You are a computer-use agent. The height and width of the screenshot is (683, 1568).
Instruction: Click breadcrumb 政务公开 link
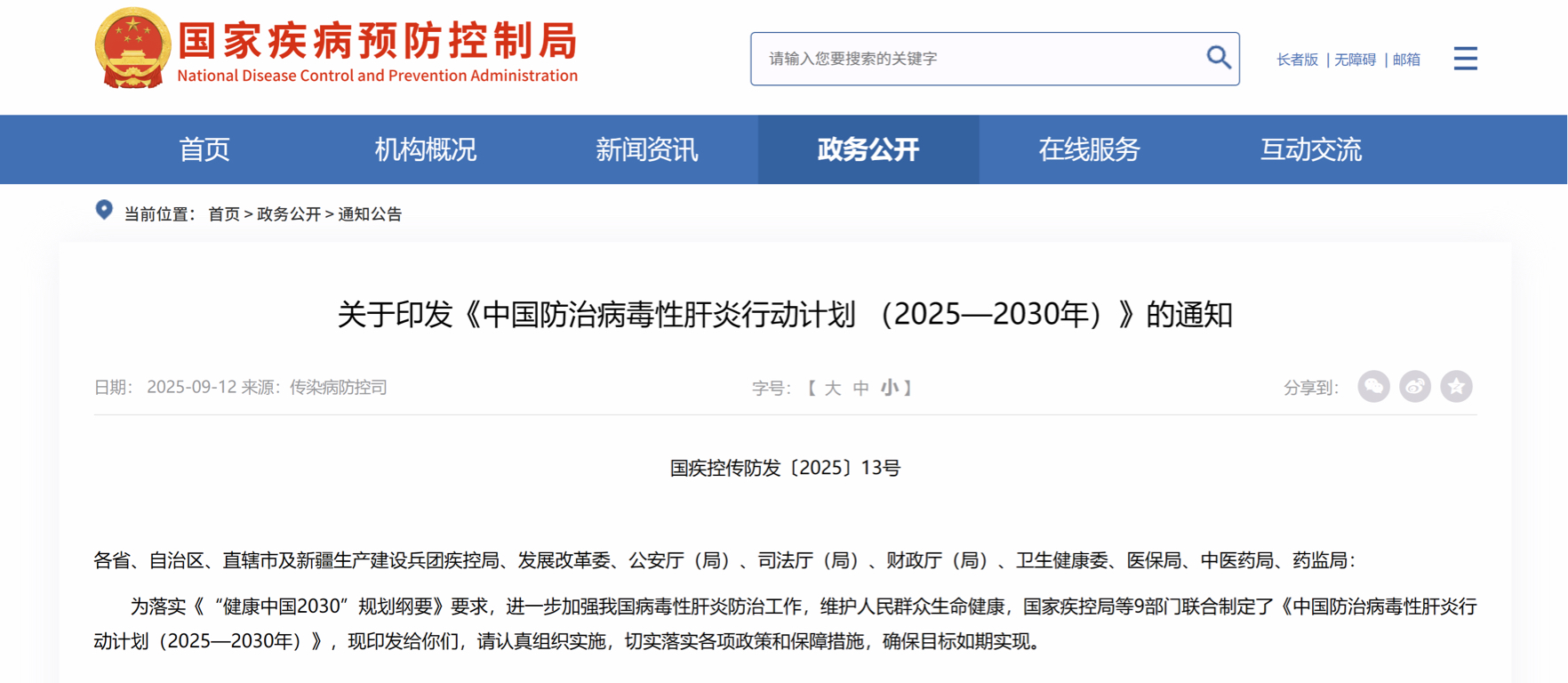(289, 214)
